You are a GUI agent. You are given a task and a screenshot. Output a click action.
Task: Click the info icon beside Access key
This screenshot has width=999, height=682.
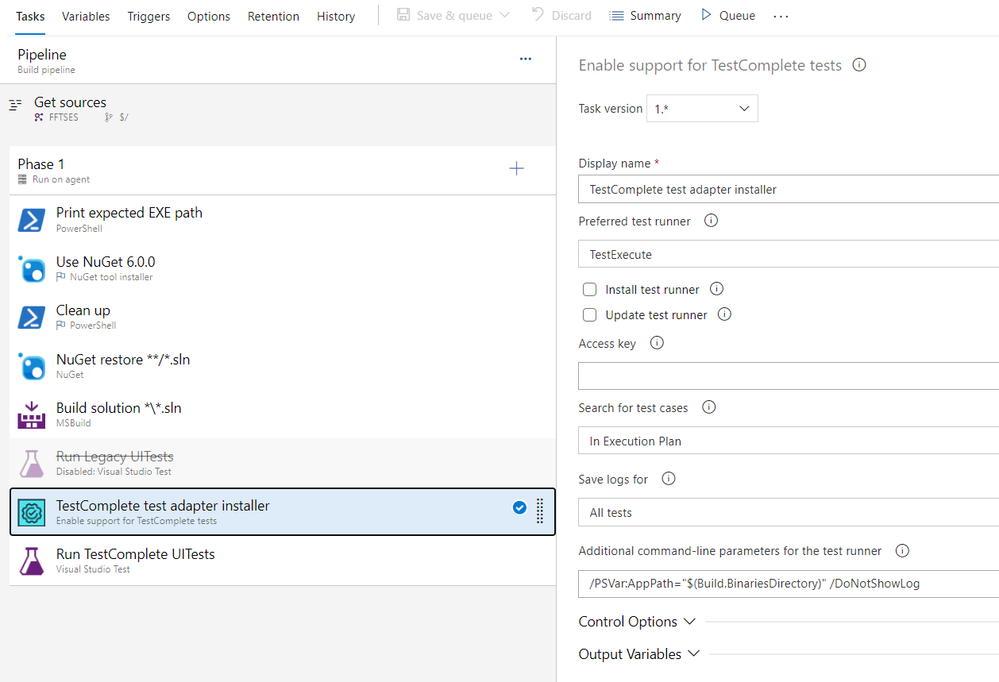pyautogui.click(x=657, y=343)
